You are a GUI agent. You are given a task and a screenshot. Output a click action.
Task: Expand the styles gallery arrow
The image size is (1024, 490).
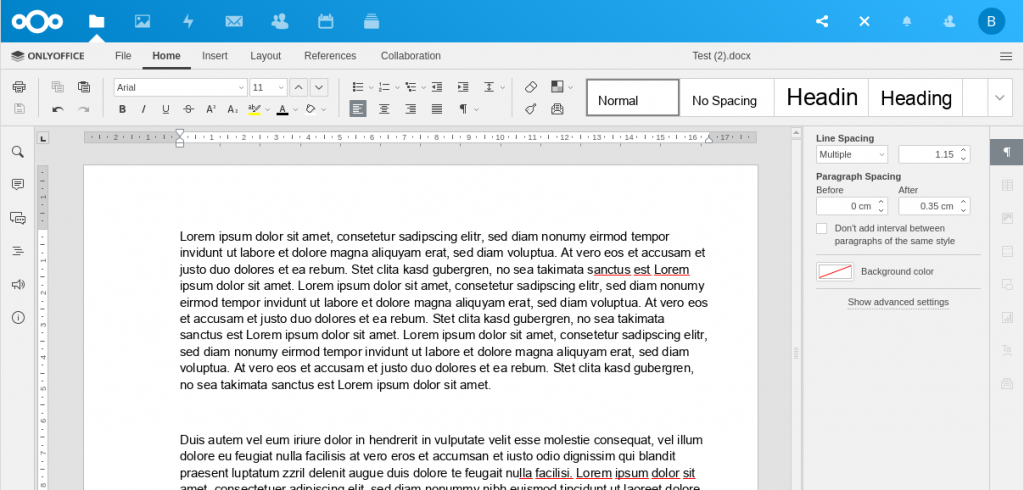coord(999,97)
